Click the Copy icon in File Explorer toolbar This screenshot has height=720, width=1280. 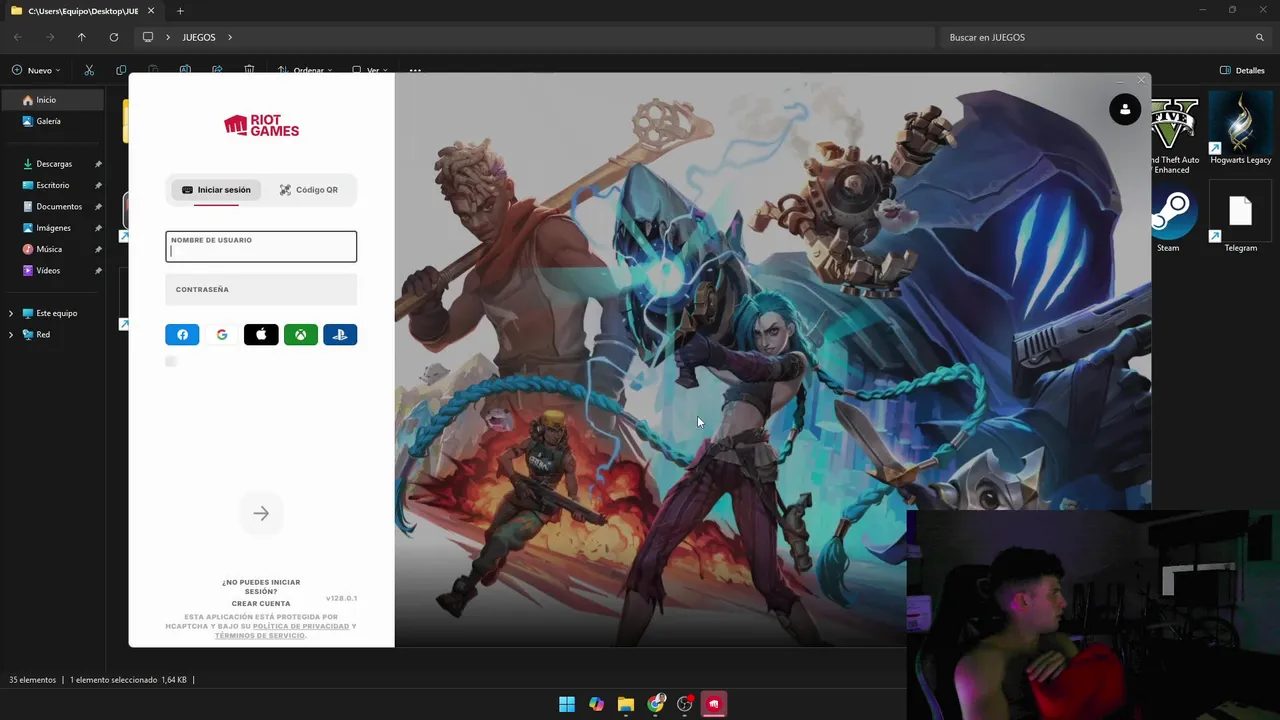pyautogui.click(x=121, y=70)
